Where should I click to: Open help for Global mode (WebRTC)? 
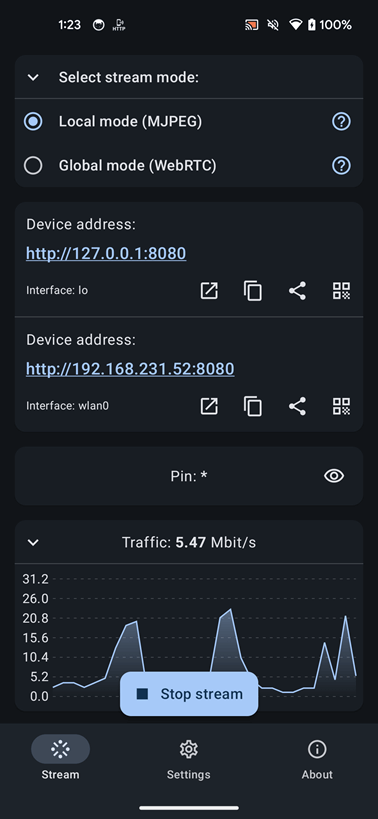(x=341, y=166)
